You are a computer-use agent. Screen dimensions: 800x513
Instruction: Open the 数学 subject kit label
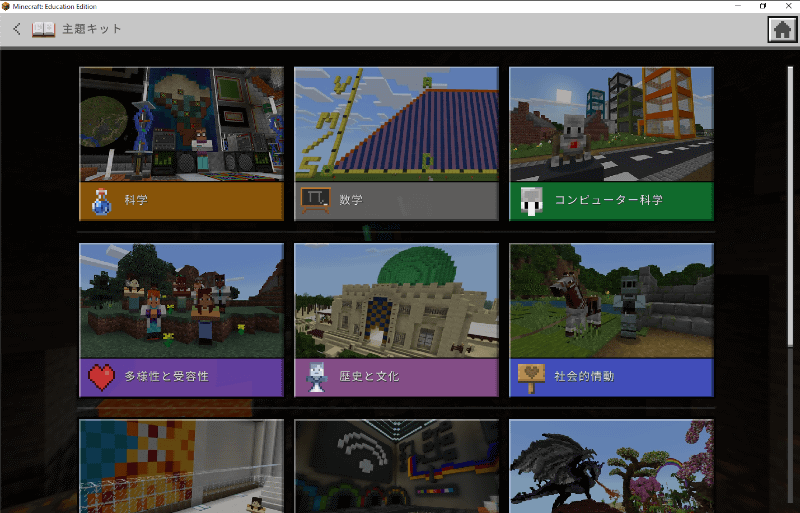pyautogui.click(x=351, y=201)
